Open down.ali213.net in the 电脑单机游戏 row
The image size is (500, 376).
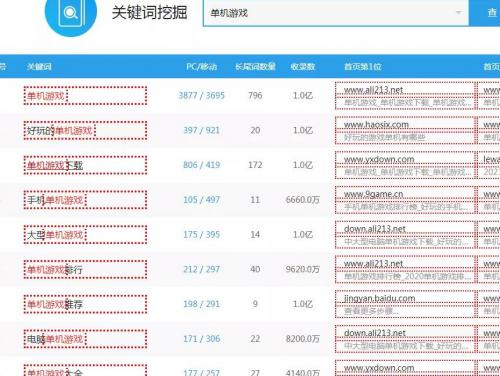[x=375, y=333]
